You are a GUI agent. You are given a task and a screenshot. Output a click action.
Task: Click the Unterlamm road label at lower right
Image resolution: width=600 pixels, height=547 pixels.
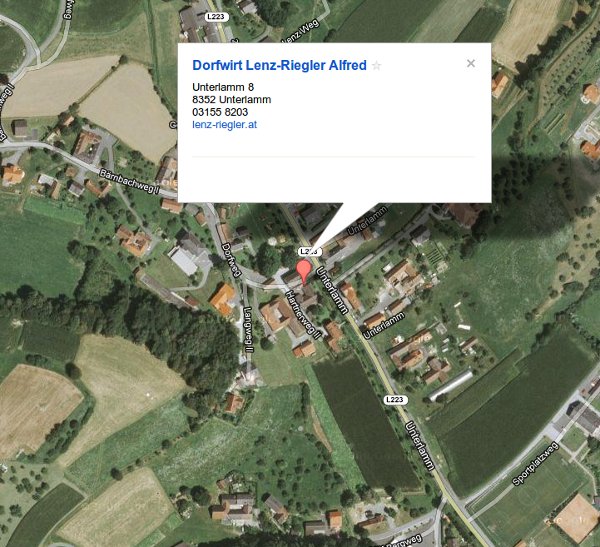click(420, 446)
